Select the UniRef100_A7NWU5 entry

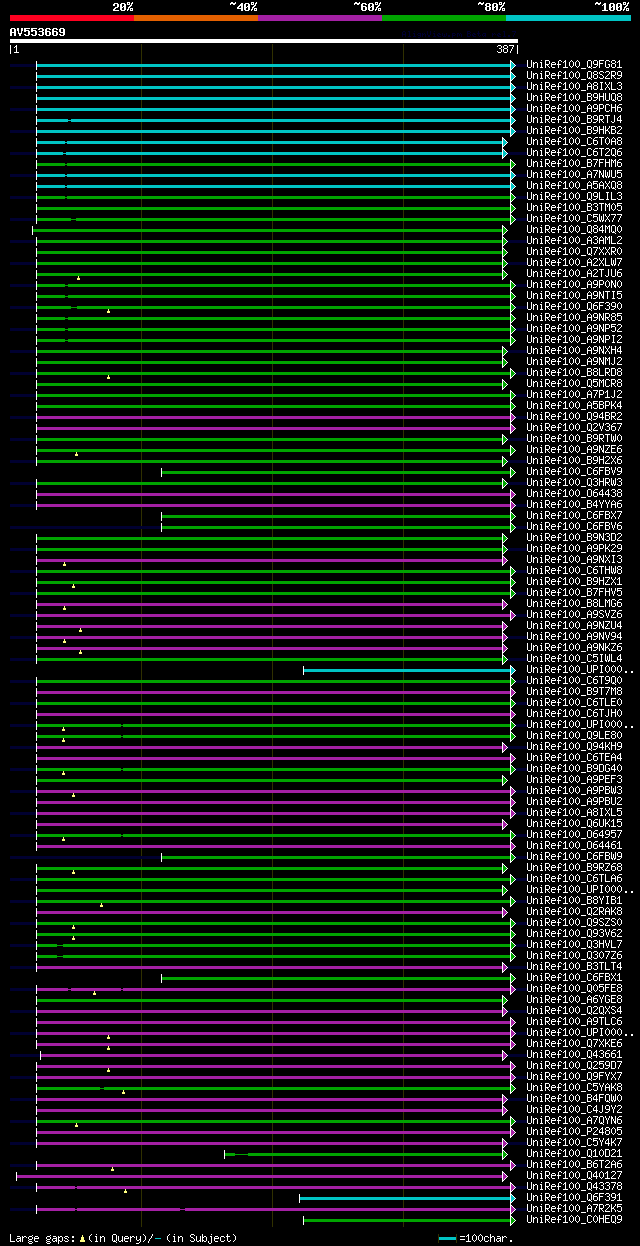click(575, 175)
